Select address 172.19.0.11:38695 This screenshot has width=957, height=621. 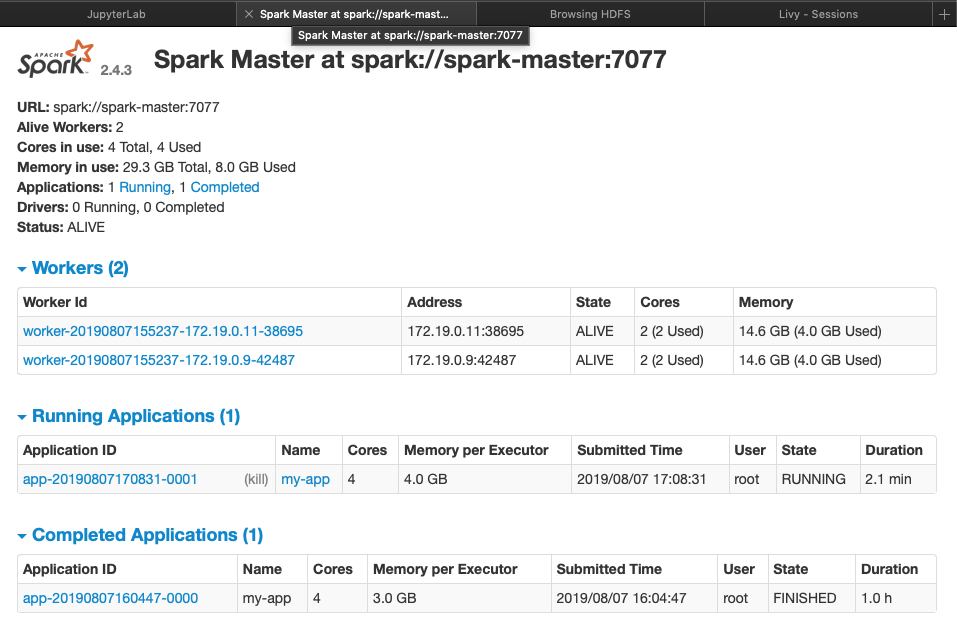tap(466, 331)
